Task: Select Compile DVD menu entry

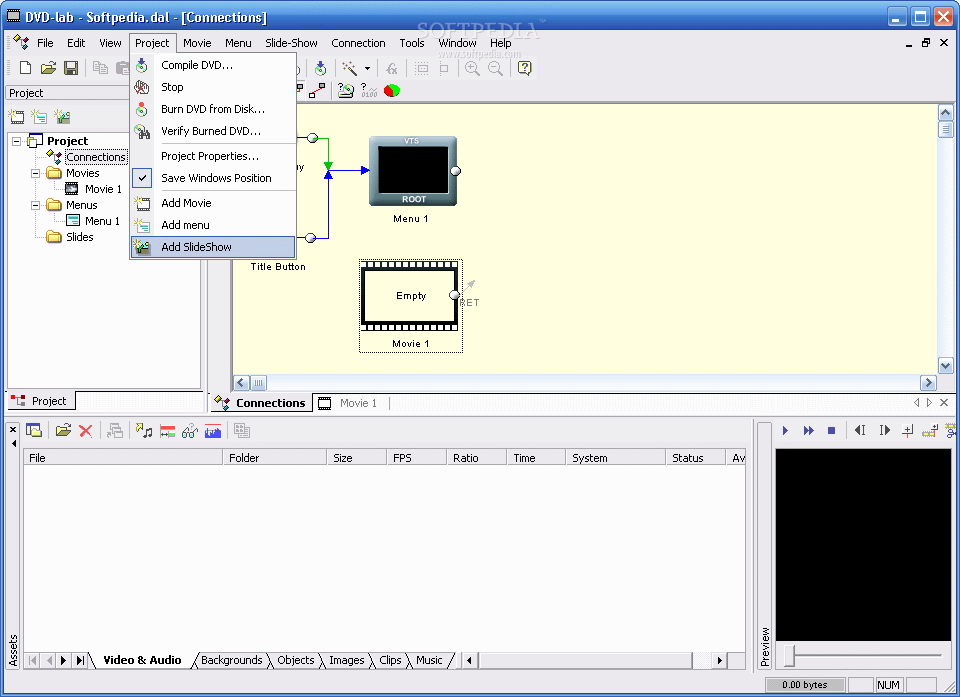Action: [x=213, y=65]
